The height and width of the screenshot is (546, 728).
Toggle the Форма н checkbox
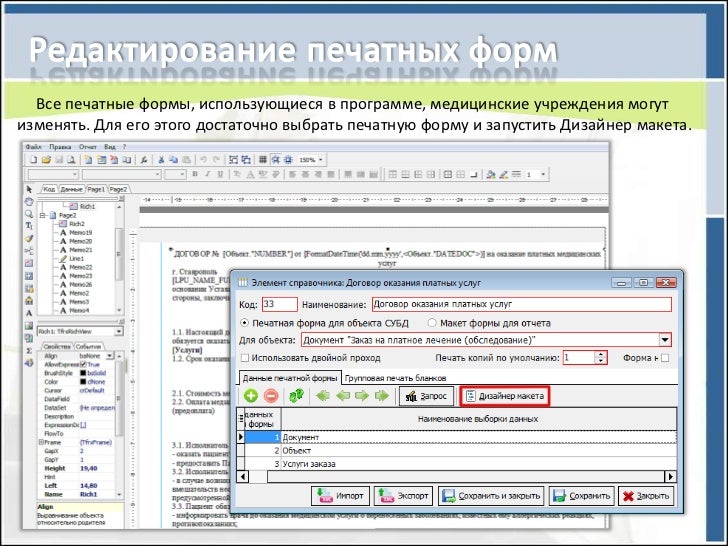click(x=665, y=358)
